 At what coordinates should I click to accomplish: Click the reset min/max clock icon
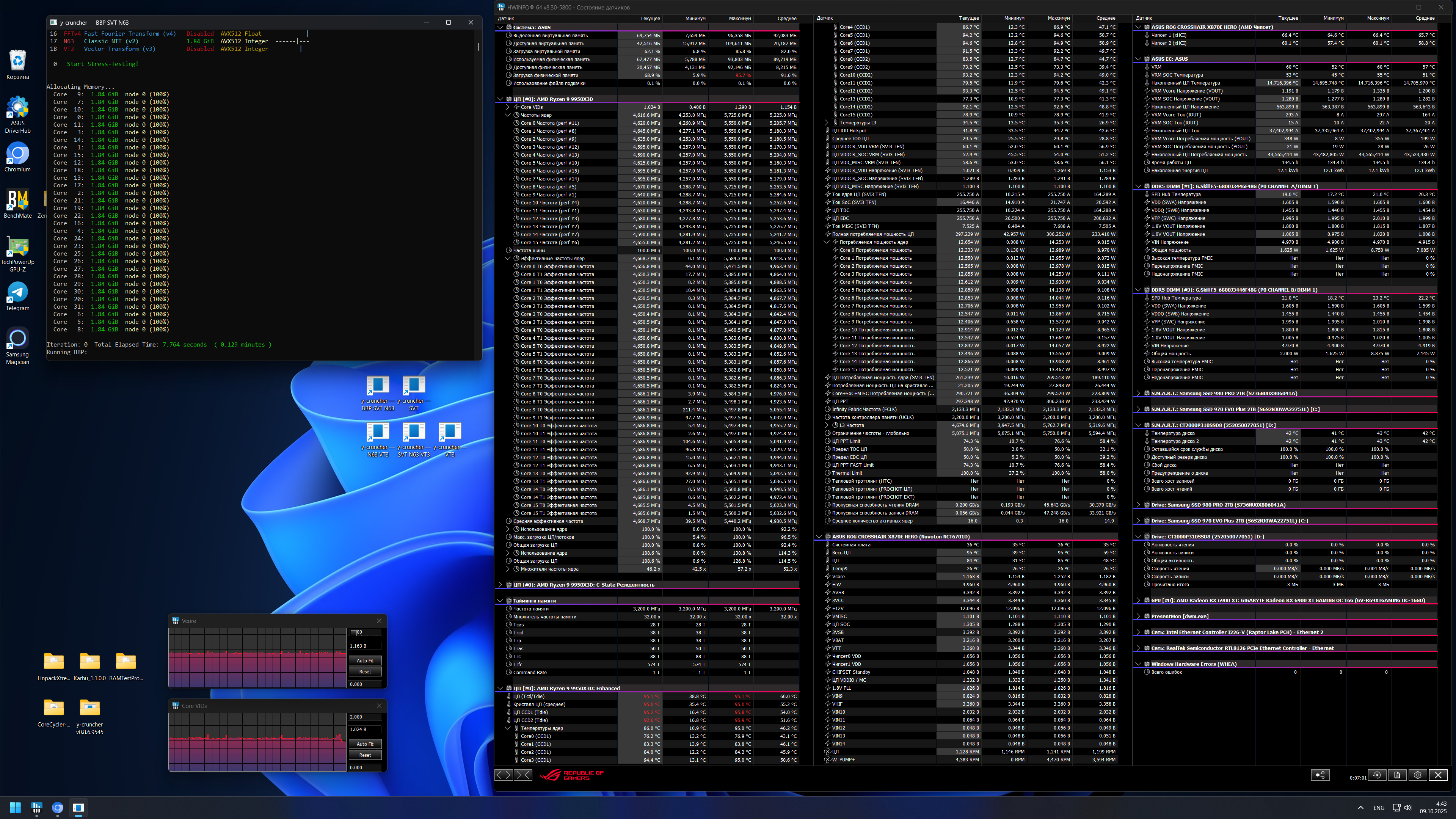tap(1376, 775)
